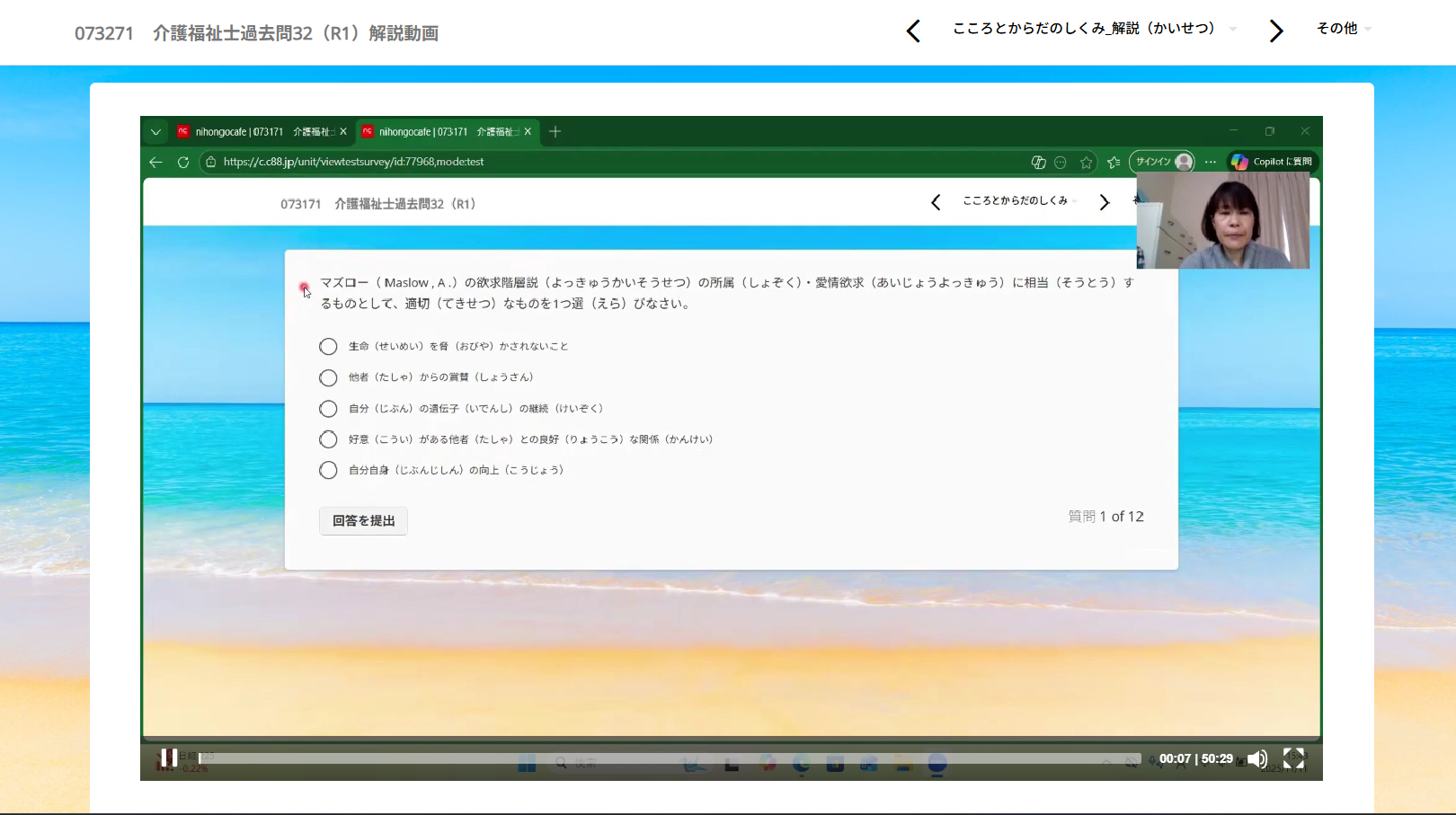The width and height of the screenshot is (1456, 815).
Task: Click the browser back arrow in video
Action: [155, 162]
